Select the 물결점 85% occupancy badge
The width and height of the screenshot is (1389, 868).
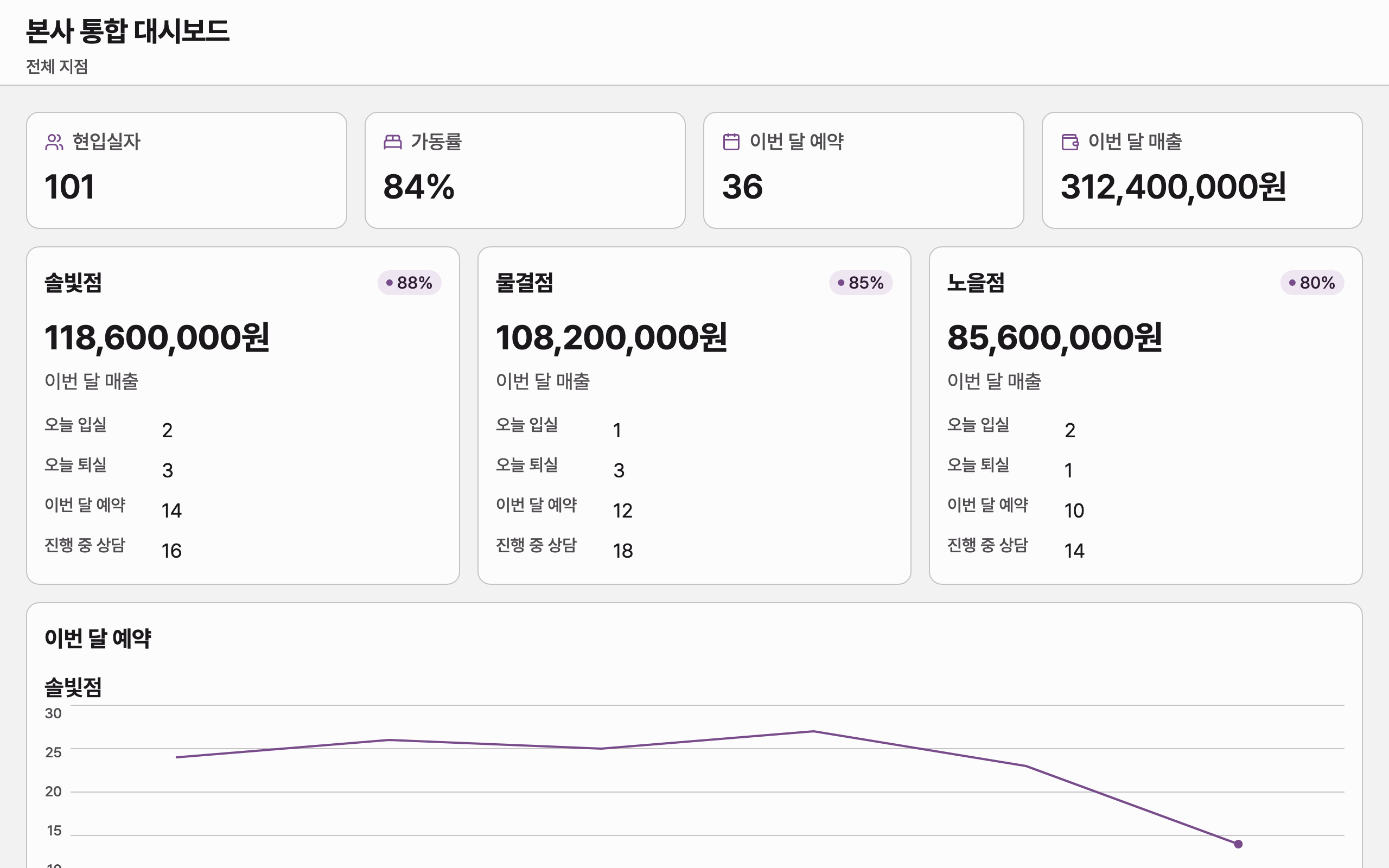click(861, 283)
